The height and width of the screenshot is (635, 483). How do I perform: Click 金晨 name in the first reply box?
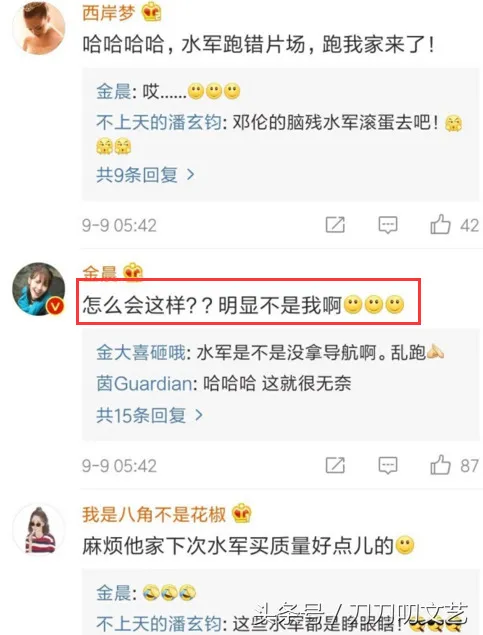click(113, 92)
